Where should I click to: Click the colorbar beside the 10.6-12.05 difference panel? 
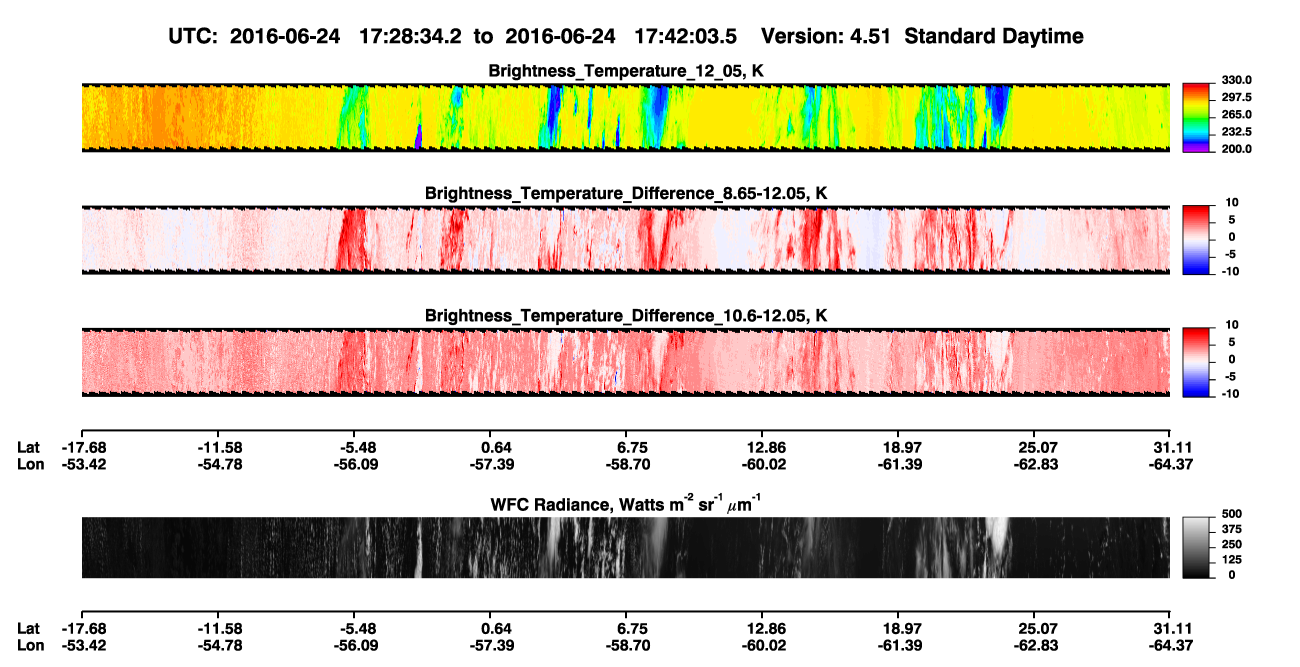pos(1197,362)
